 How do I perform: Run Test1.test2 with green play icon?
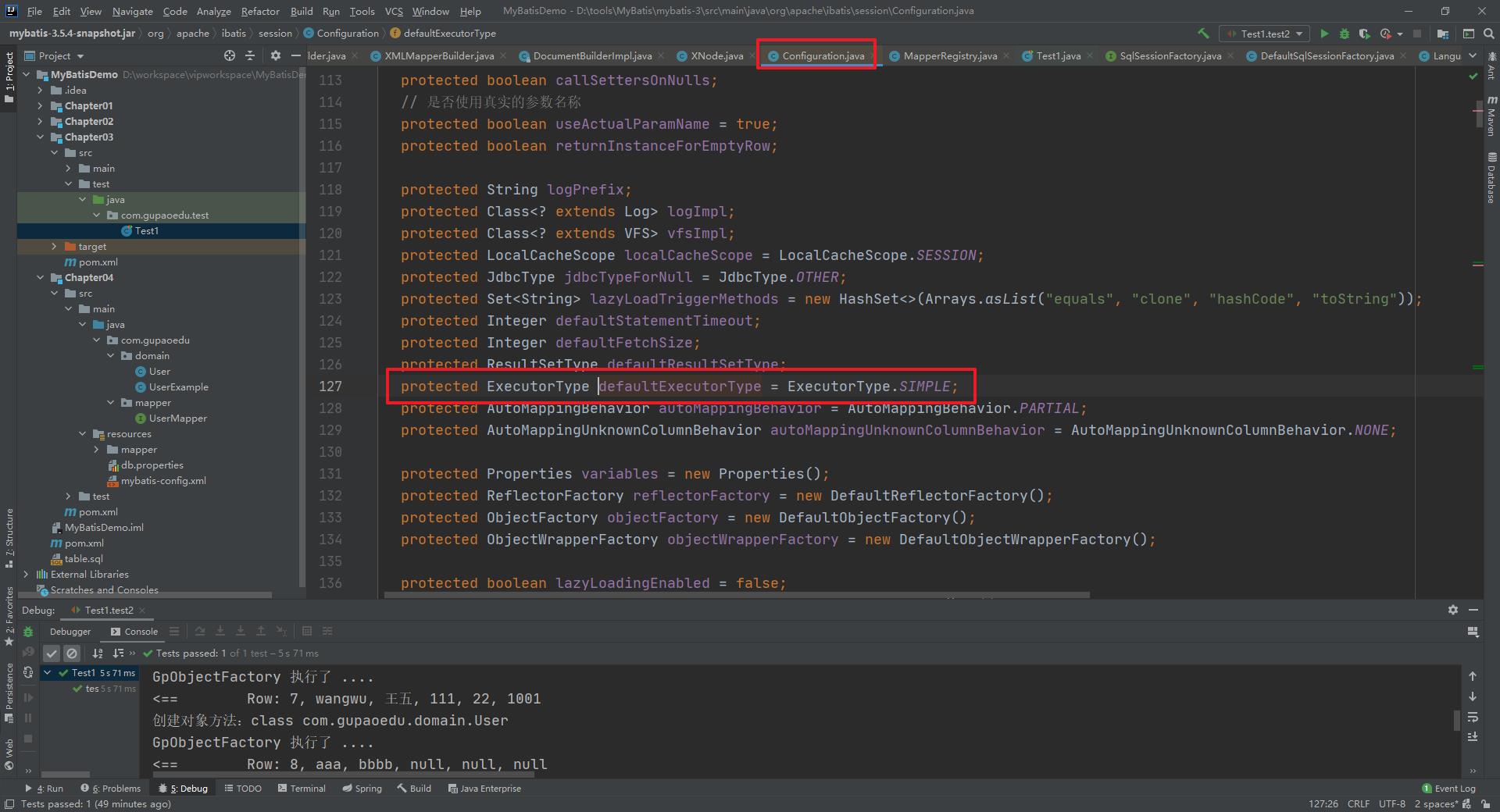click(x=1323, y=34)
